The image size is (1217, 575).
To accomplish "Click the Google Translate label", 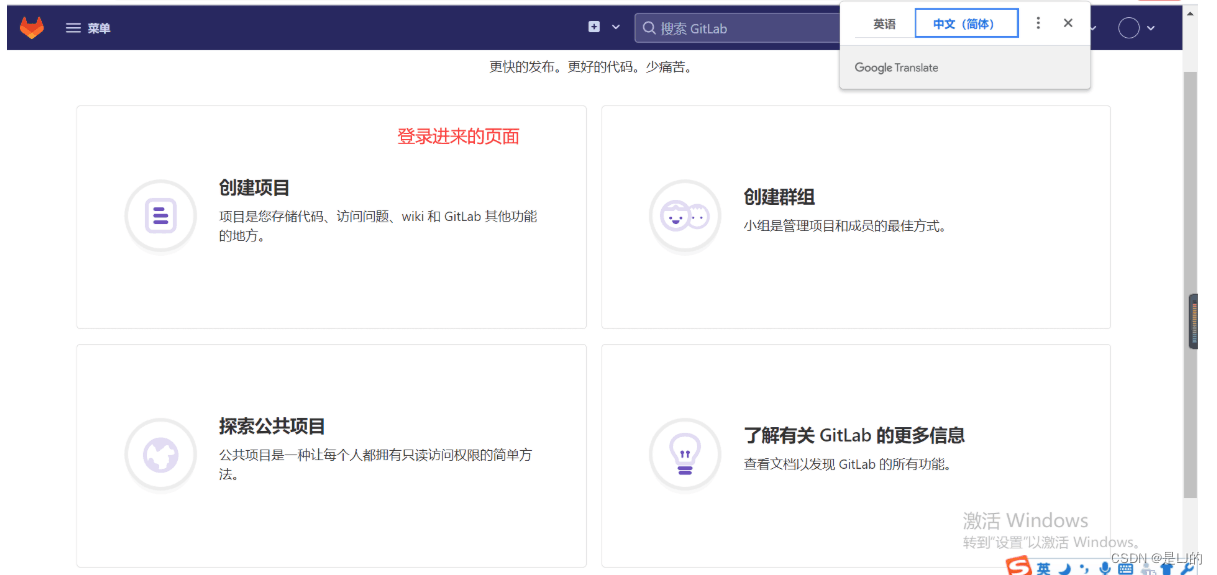I will (x=896, y=68).
